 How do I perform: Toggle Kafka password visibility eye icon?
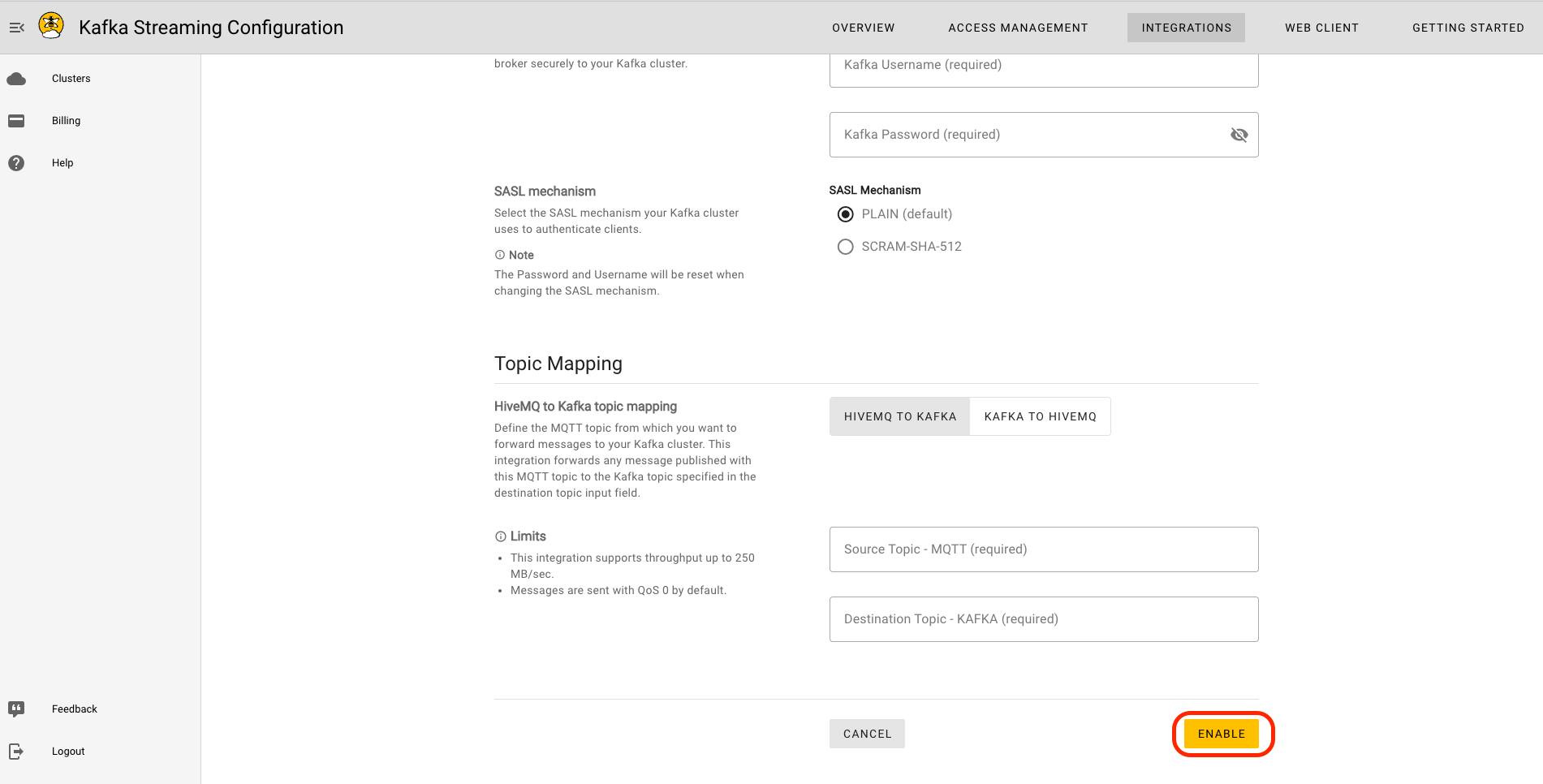1239,135
